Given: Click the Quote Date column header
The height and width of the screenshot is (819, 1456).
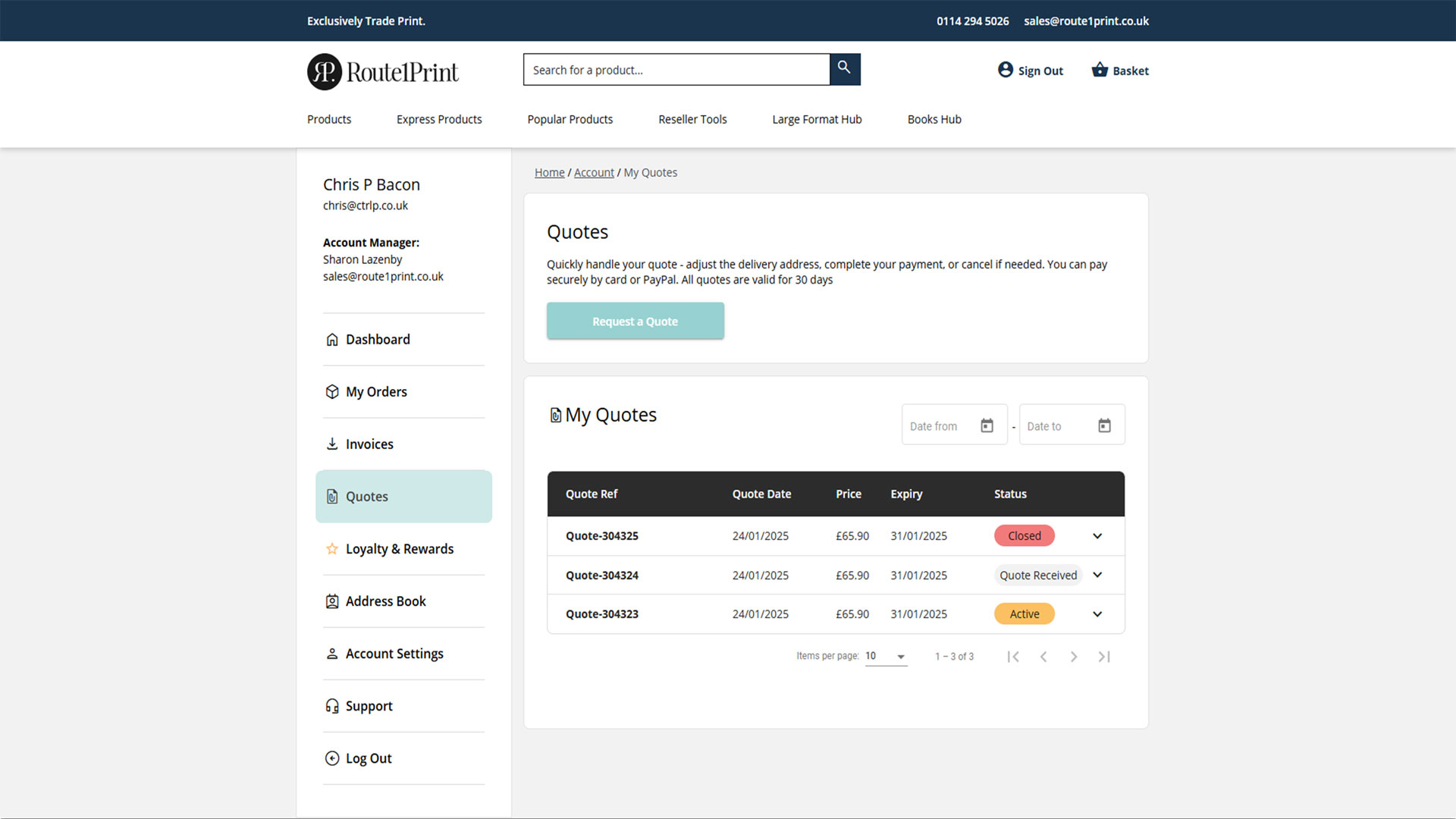Looking at the screenshot, I should pyautogui.click(x=761, y=494).
